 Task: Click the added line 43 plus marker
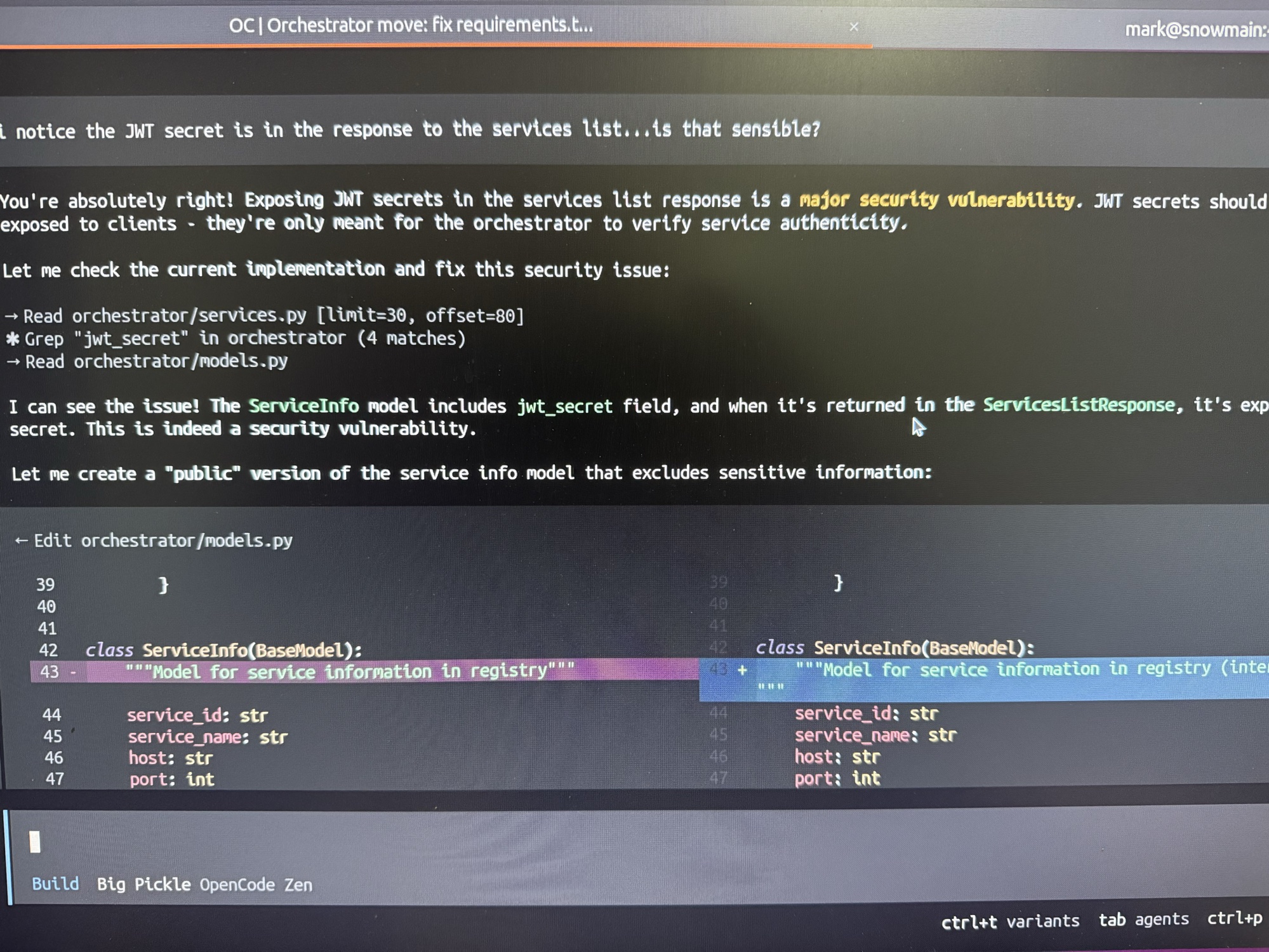pyautogui.click(x=741, y=670)
